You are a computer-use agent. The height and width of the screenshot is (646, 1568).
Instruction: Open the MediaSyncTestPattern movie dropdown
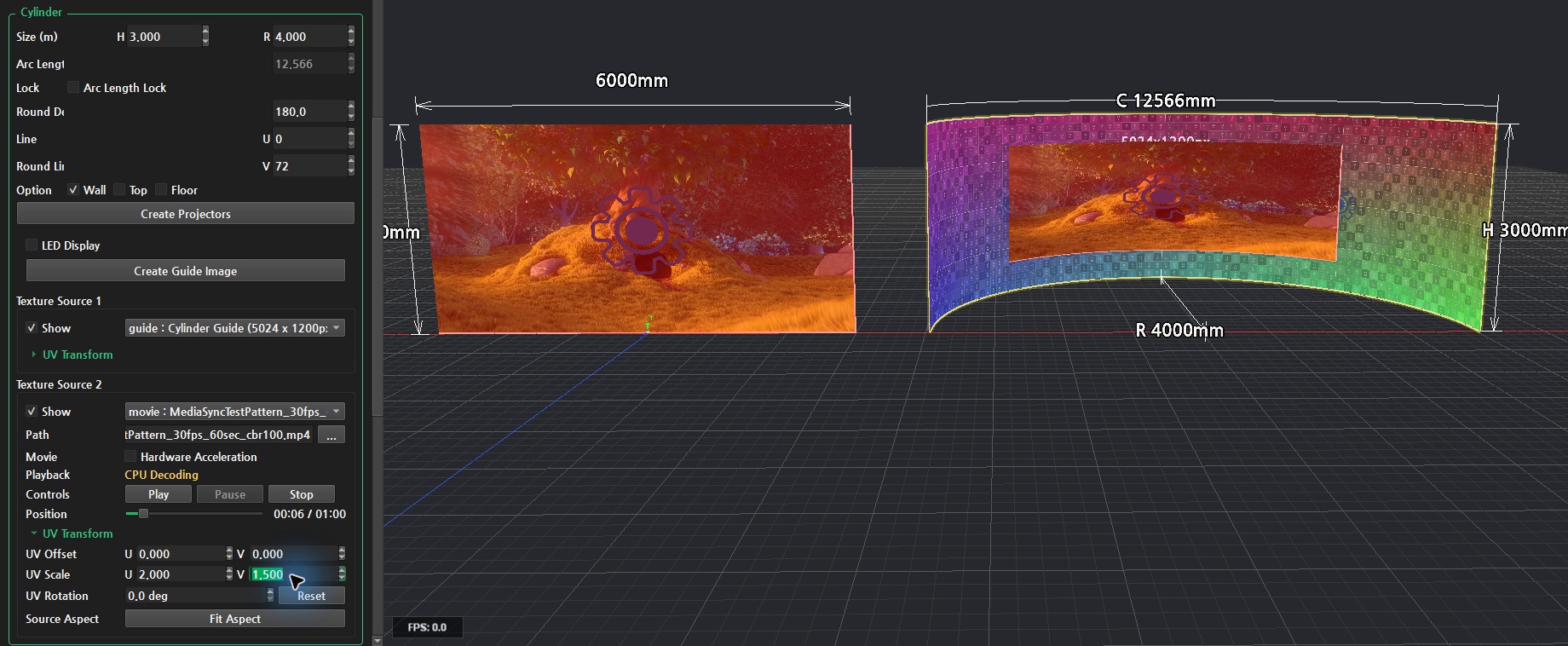(234, 412)
